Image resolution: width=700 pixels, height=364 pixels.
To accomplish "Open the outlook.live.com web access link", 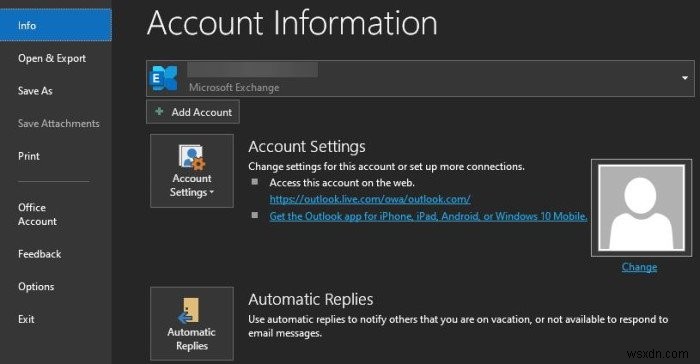I will click(x=370, y=199).
